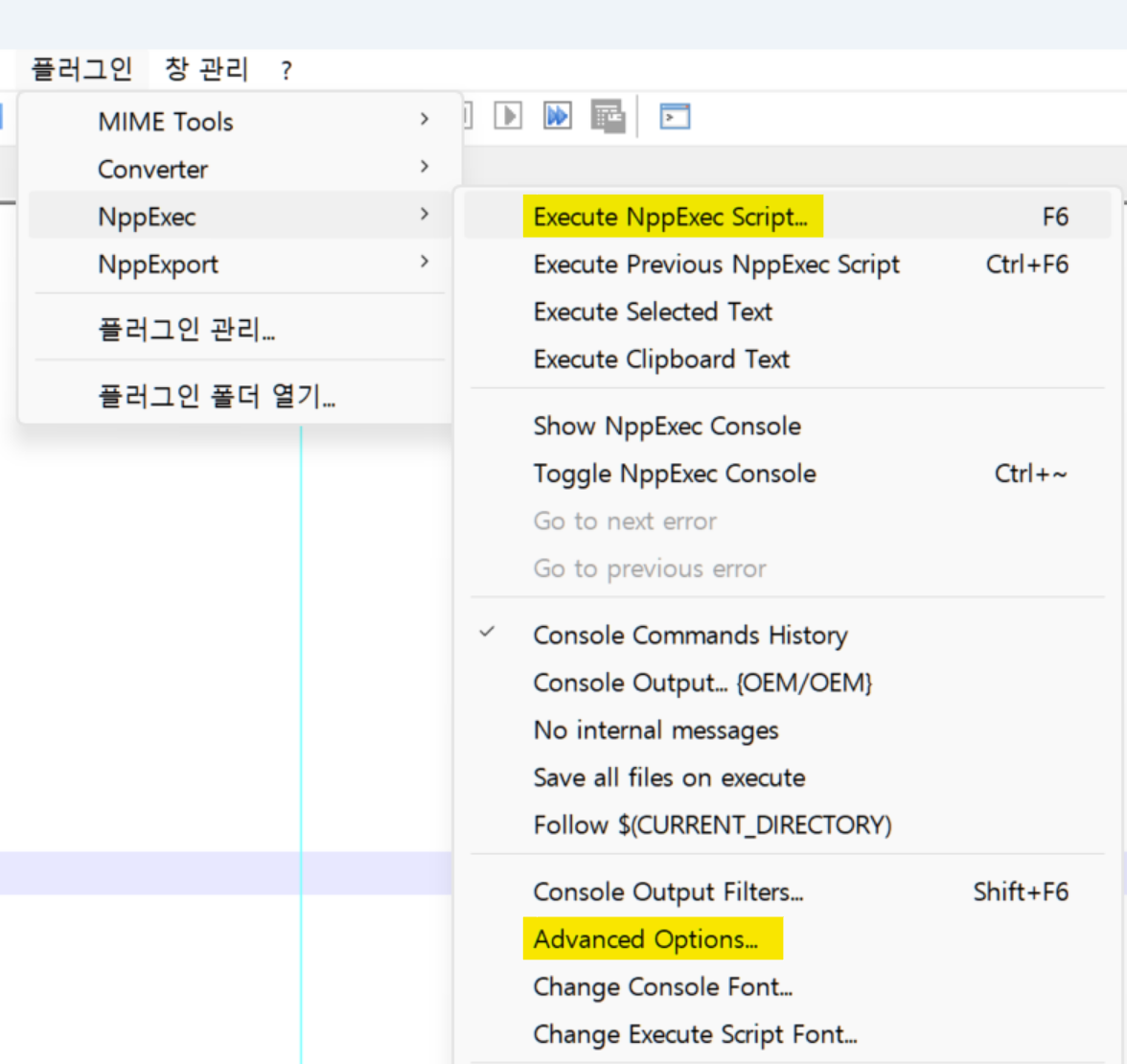Select Execute Clipboard Text

click(788, 359)
